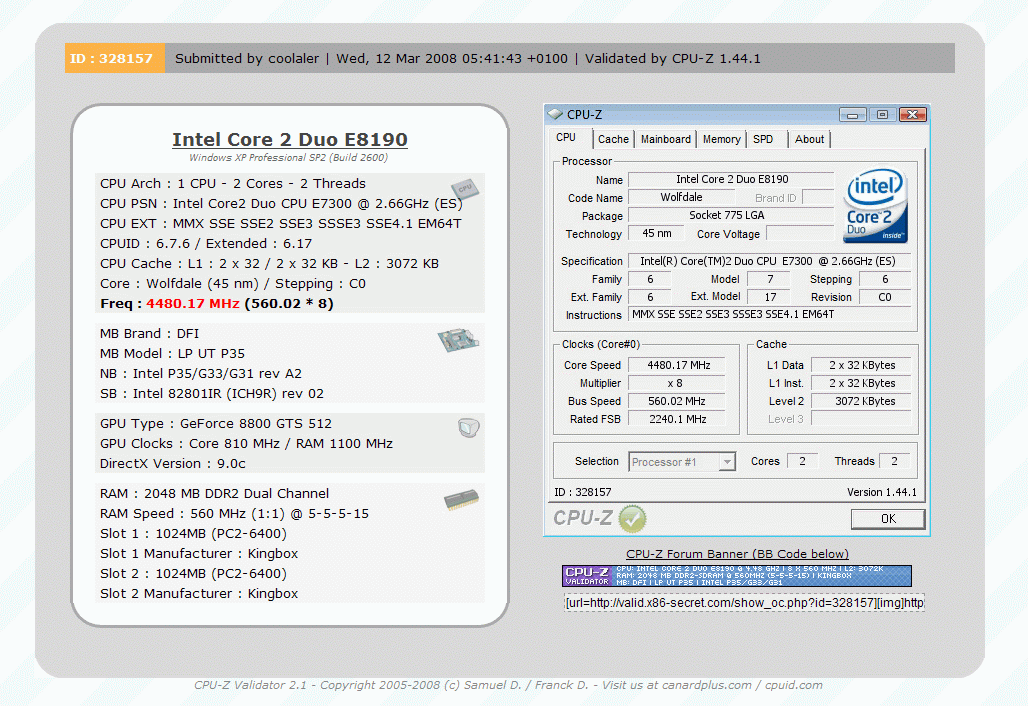
Task: Open the Intel Core 2 Duo E8190 heading link
Action: (290, 140)
